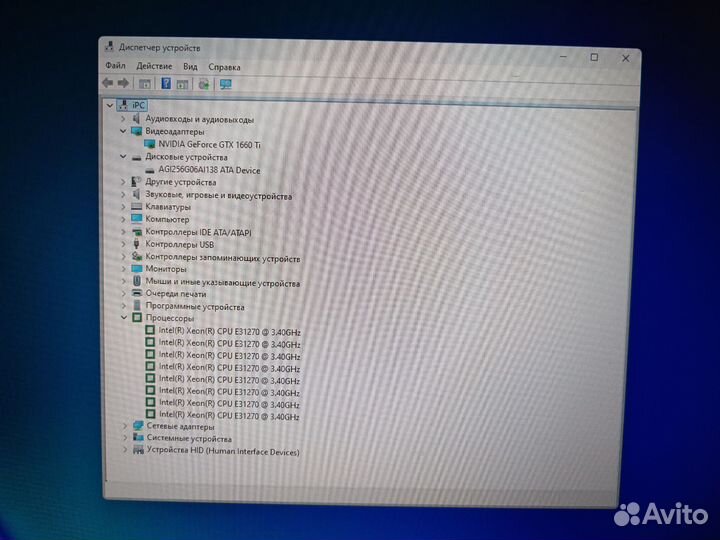The width and height of the screenshot is (720, 540).
Task: Select the iPC root label
Action: [x=138, y=105]
